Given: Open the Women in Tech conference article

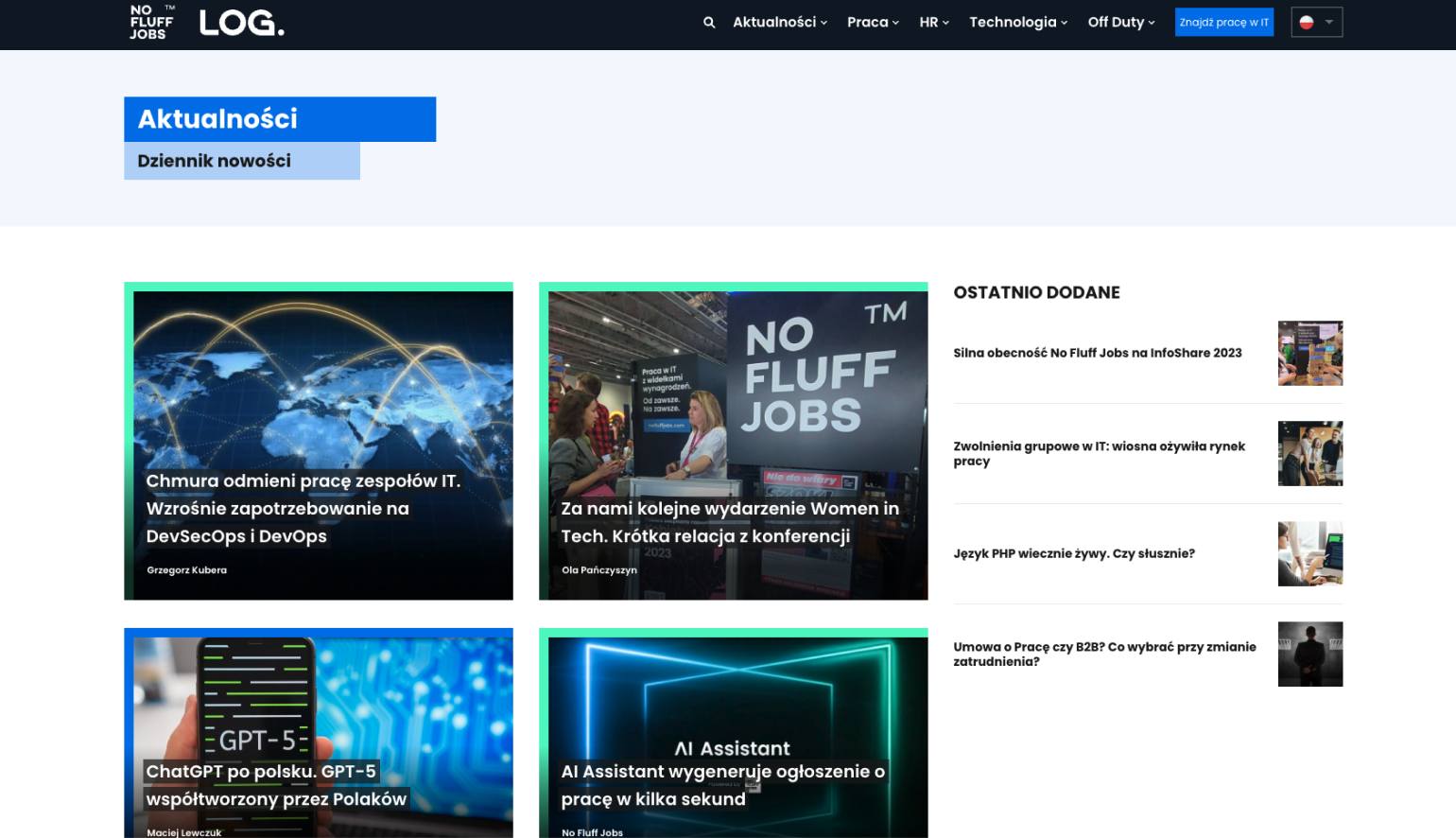Looking at the screenshot, I should 730,522.
